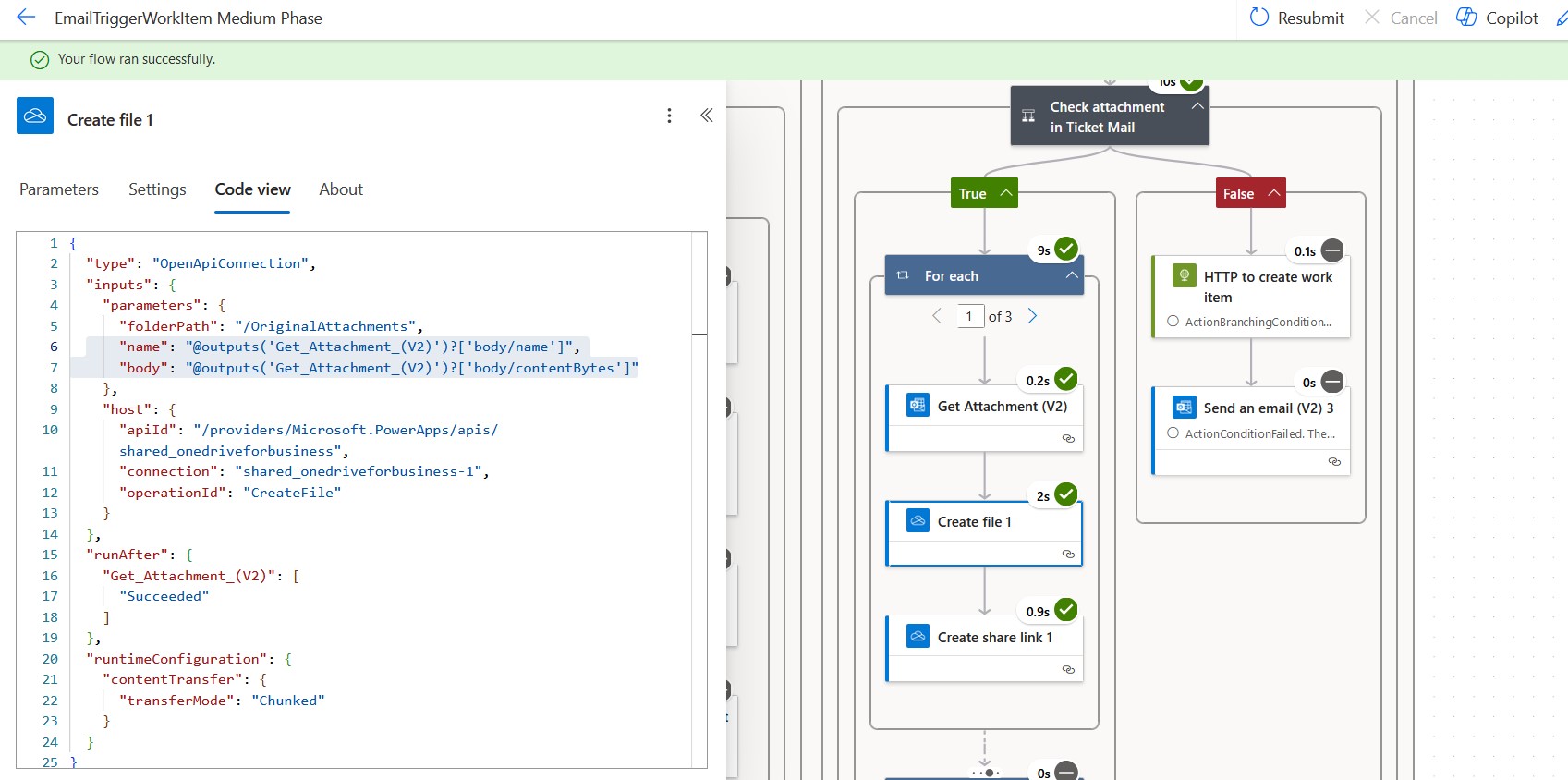This screenshot has width=1568, height=780.
Task: Click the "folderPath" line in code
Action: [x=271, y=326]
